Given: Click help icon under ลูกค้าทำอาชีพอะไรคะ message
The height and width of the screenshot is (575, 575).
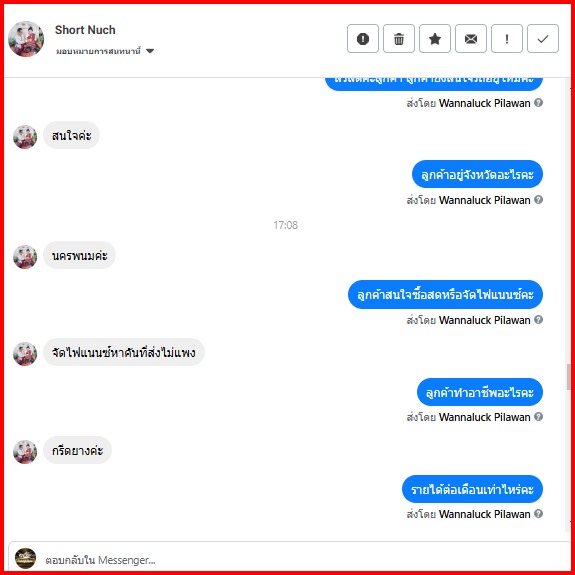Looking at the screenshot, I should (x=538, y=417).
